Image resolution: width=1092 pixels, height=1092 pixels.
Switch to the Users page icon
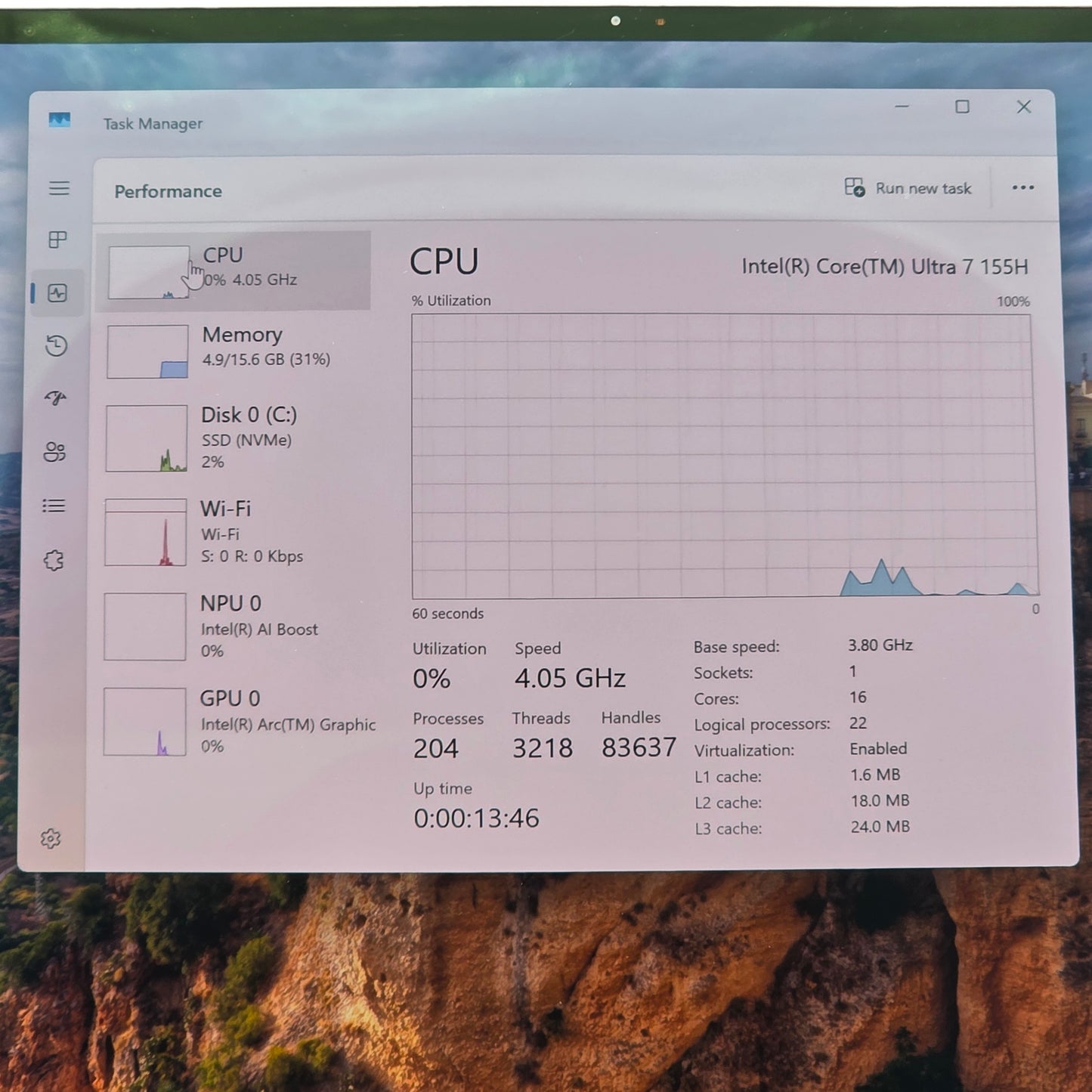point(55,452)
